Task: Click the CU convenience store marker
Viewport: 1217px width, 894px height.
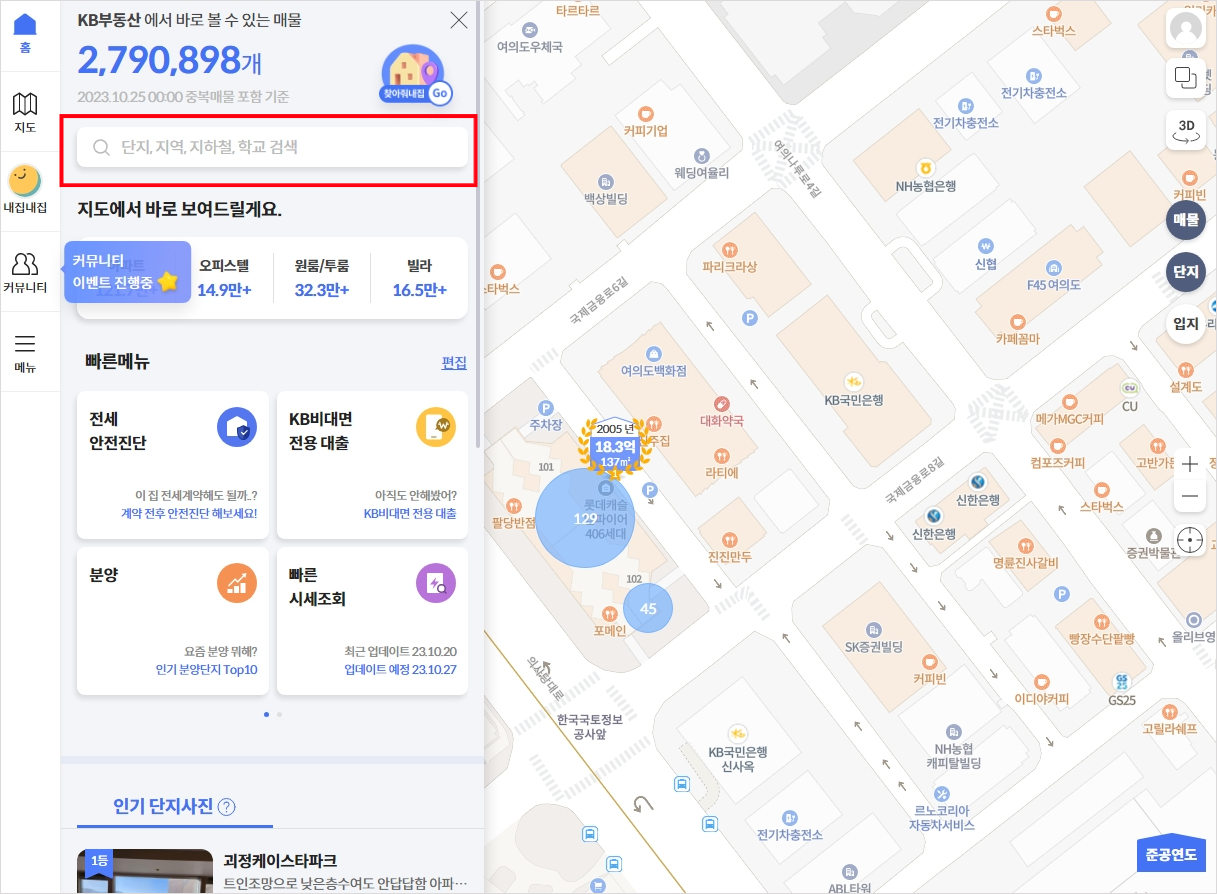Action: point(1130,396)
